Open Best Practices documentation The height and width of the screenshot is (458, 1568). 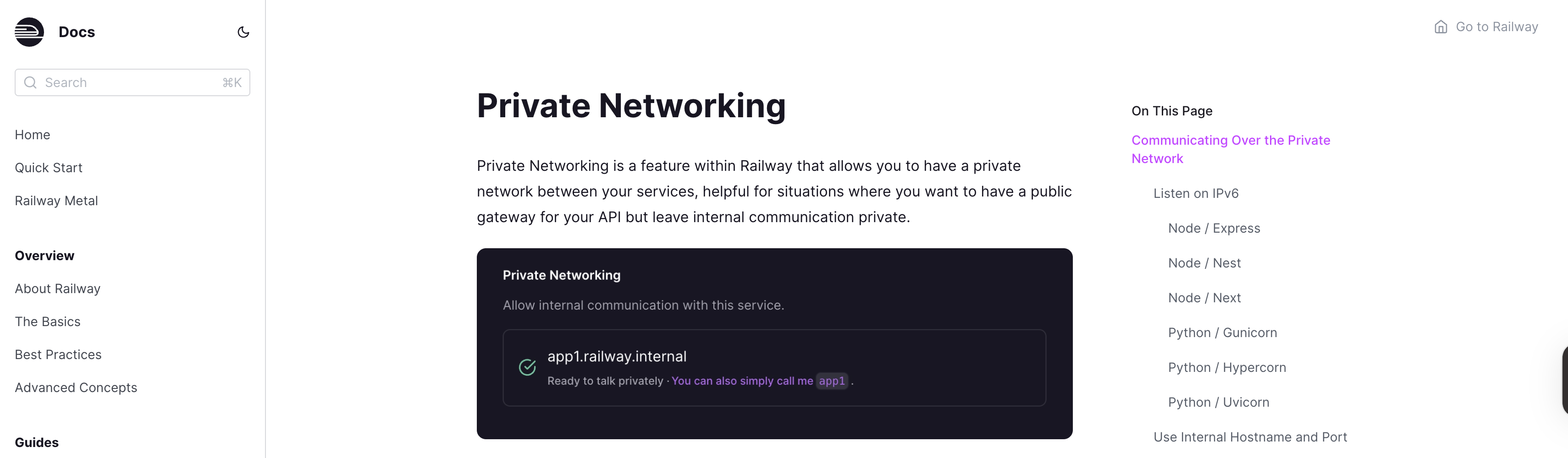58,354
